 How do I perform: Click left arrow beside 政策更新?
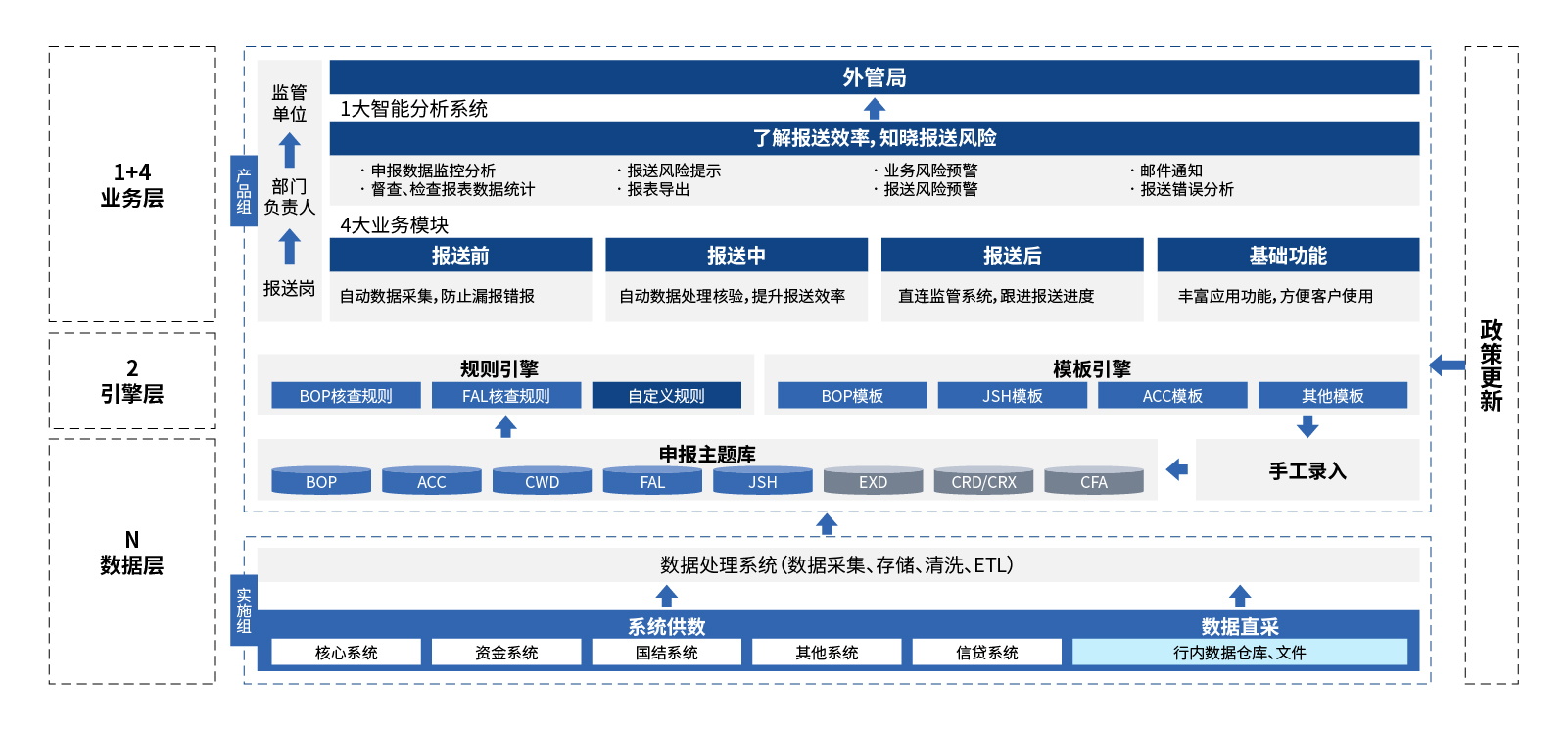(x=1447, y=365)
